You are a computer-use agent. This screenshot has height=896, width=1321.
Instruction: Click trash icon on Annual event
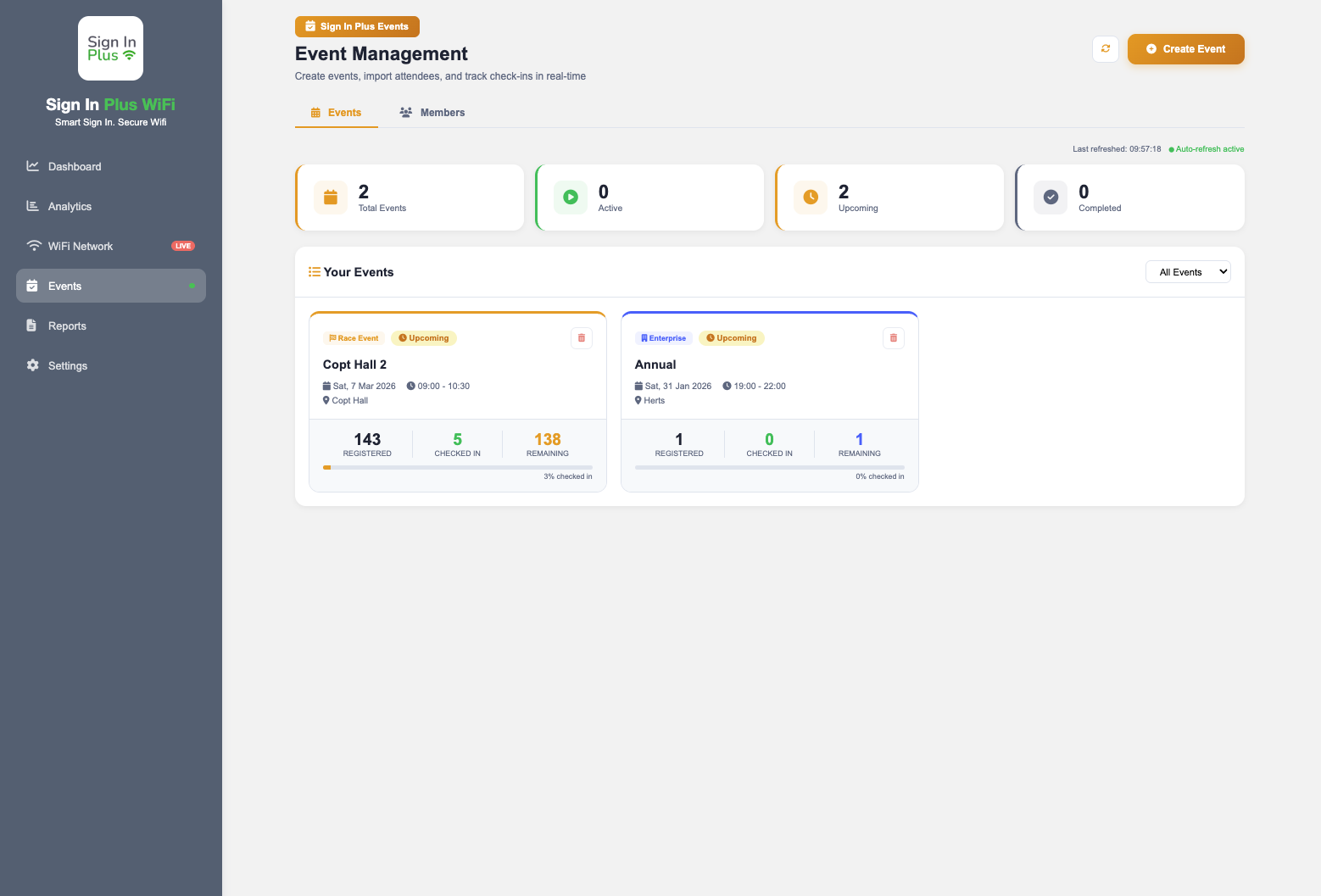point(893,338)
